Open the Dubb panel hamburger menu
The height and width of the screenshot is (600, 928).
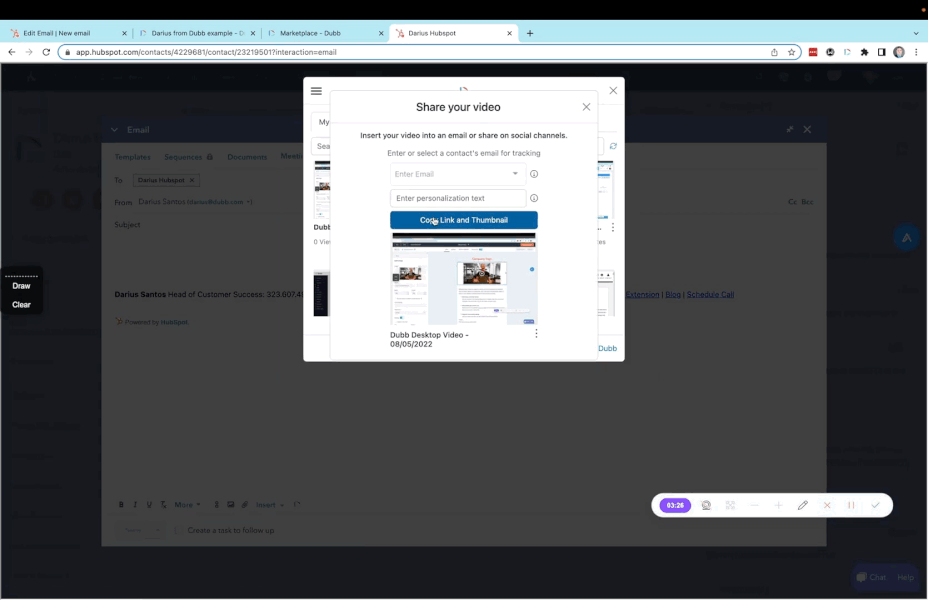(x=316, y=91)
